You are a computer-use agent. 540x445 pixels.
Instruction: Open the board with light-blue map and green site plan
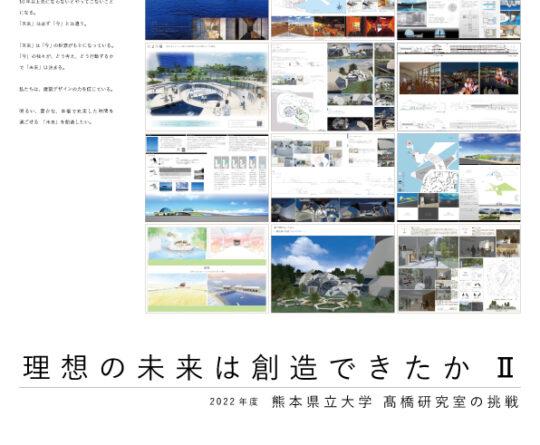[x=459, y=177]
